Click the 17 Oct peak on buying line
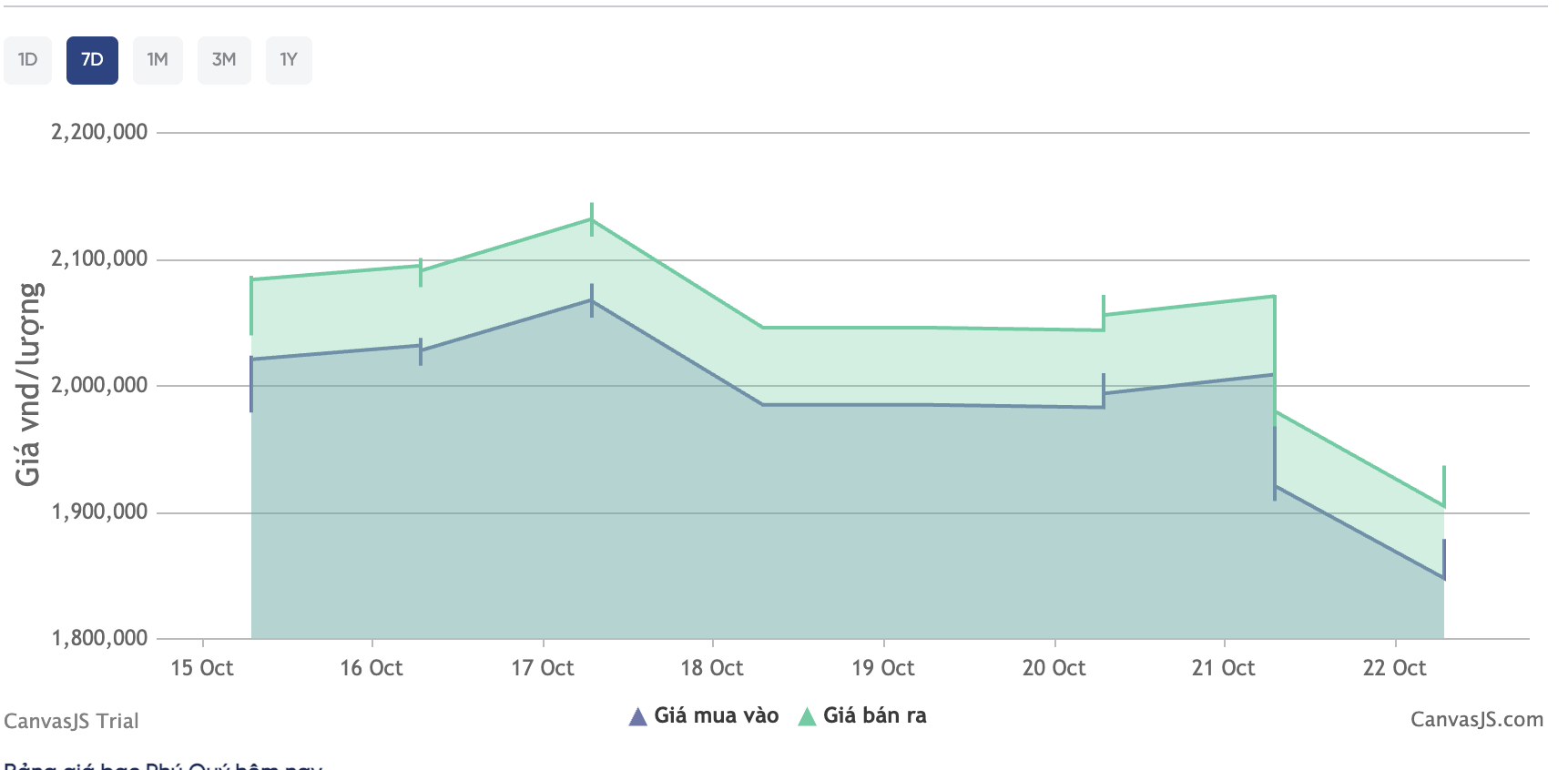This screenshot has height=770, width=1568. pyautogui.click(x=592, y=299)
